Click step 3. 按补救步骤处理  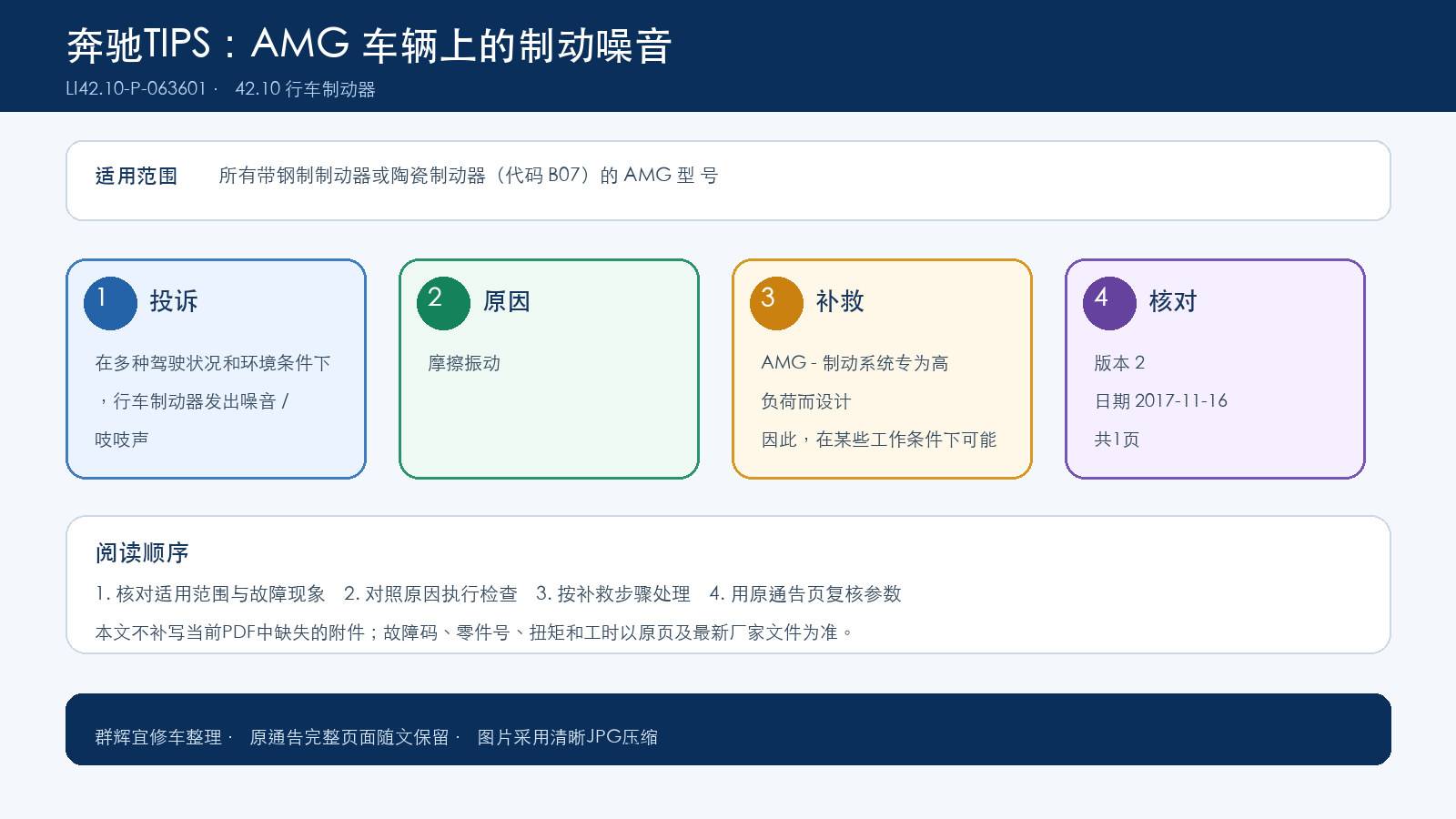pyautogui.click(x=613, y=594)
